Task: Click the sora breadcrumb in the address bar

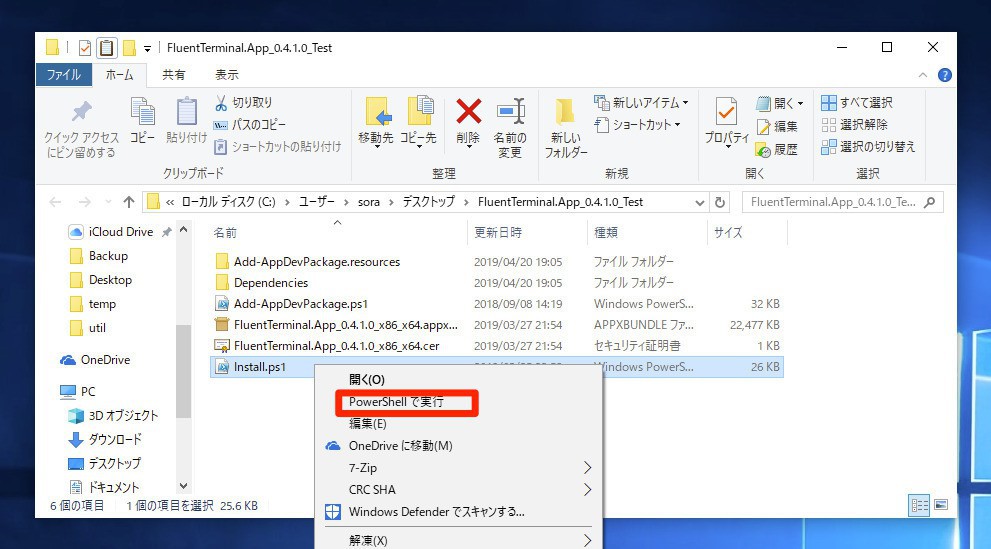Action: (368, 202)
